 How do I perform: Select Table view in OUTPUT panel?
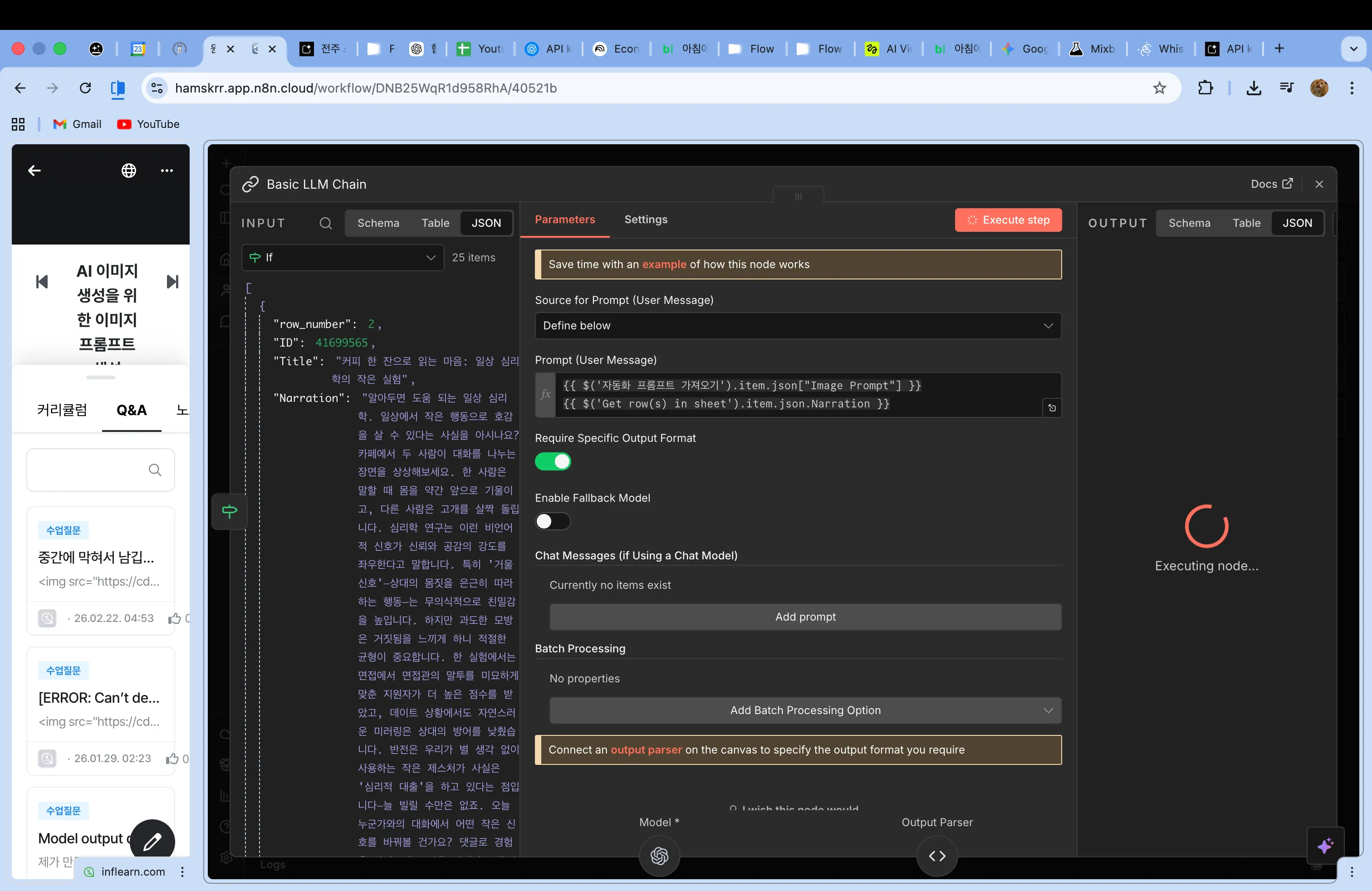pyautogui.click(x=1246, y=223)
